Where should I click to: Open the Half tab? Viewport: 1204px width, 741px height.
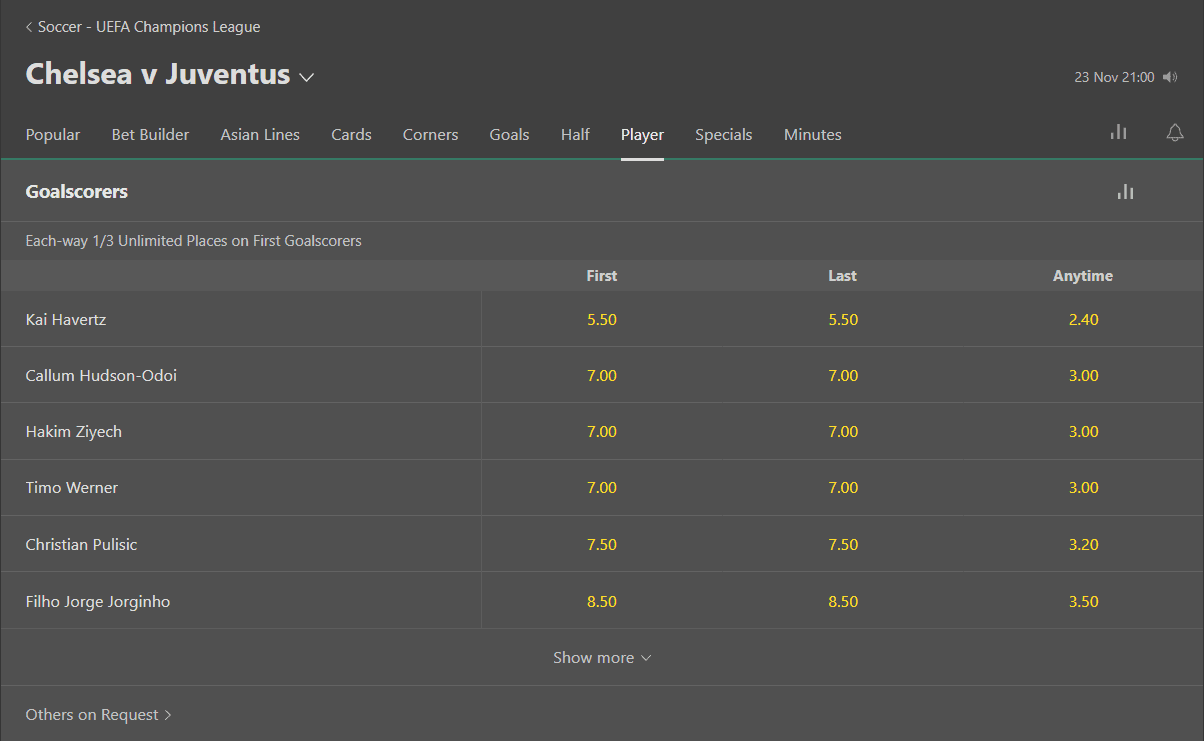pyautogui.click(x=575, y=135)
